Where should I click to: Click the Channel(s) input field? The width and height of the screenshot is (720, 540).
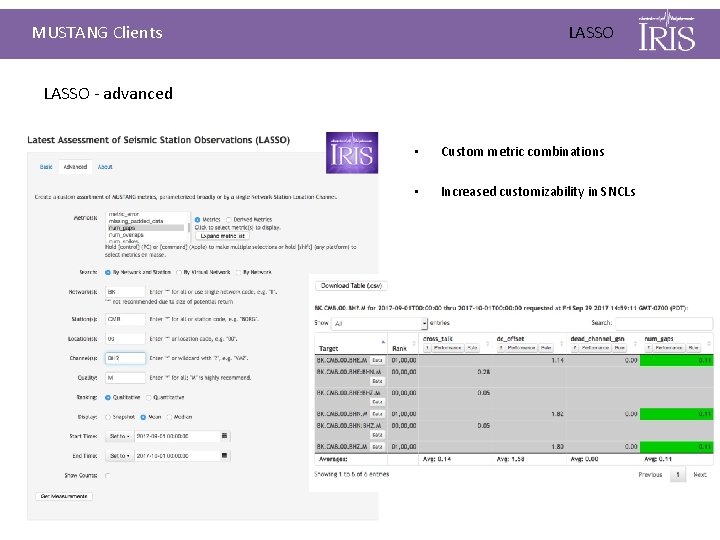pos(125,358)
